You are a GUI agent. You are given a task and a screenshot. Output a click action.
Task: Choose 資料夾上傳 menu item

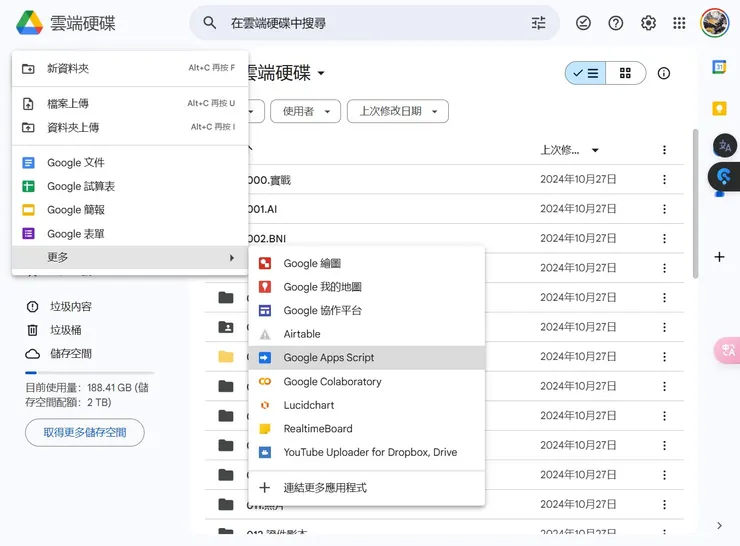[130, 127]
